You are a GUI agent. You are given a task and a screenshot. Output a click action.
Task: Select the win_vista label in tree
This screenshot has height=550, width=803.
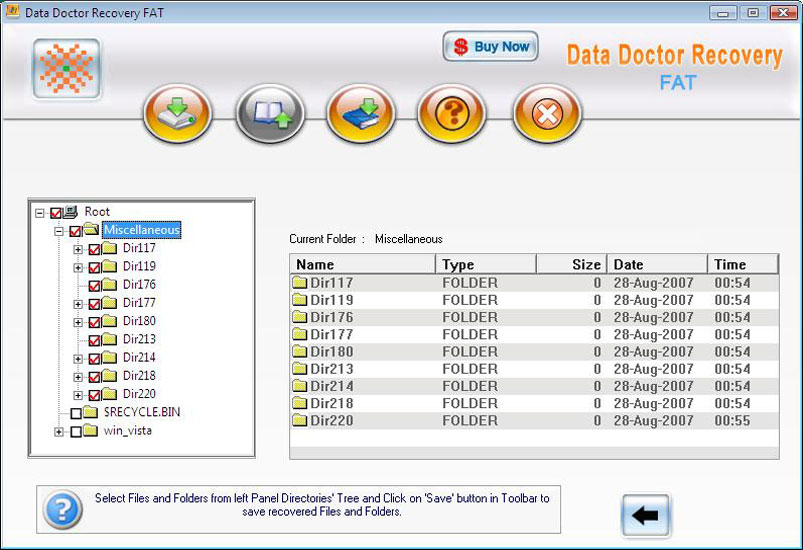(x=128, y=430)
